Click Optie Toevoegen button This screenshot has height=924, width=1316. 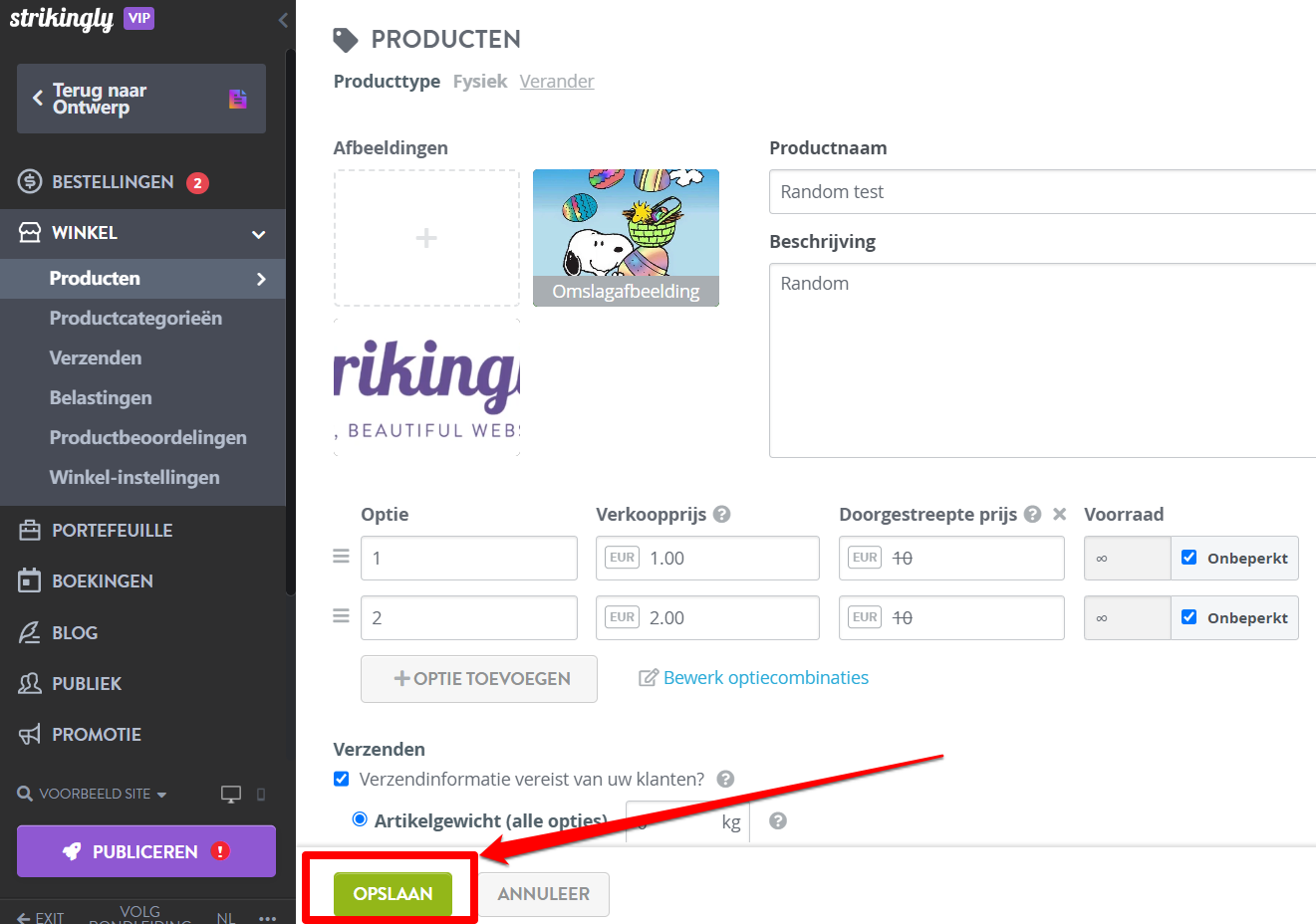pyautogui.click(x=479, y=679)
